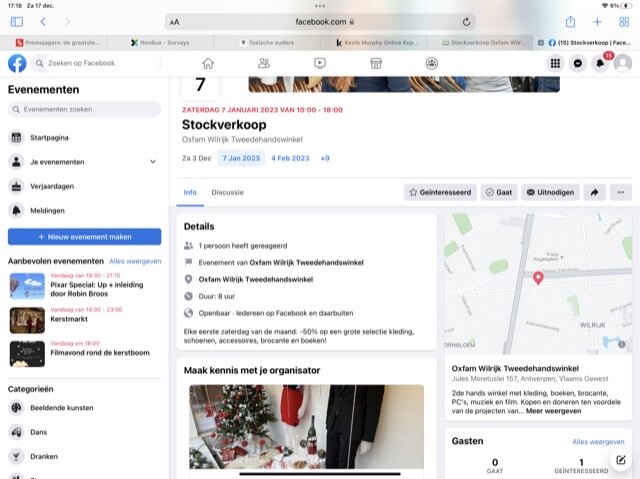640x479 pixels.
Task: Switch to the Discussie tab
Action: click(227, 192)
